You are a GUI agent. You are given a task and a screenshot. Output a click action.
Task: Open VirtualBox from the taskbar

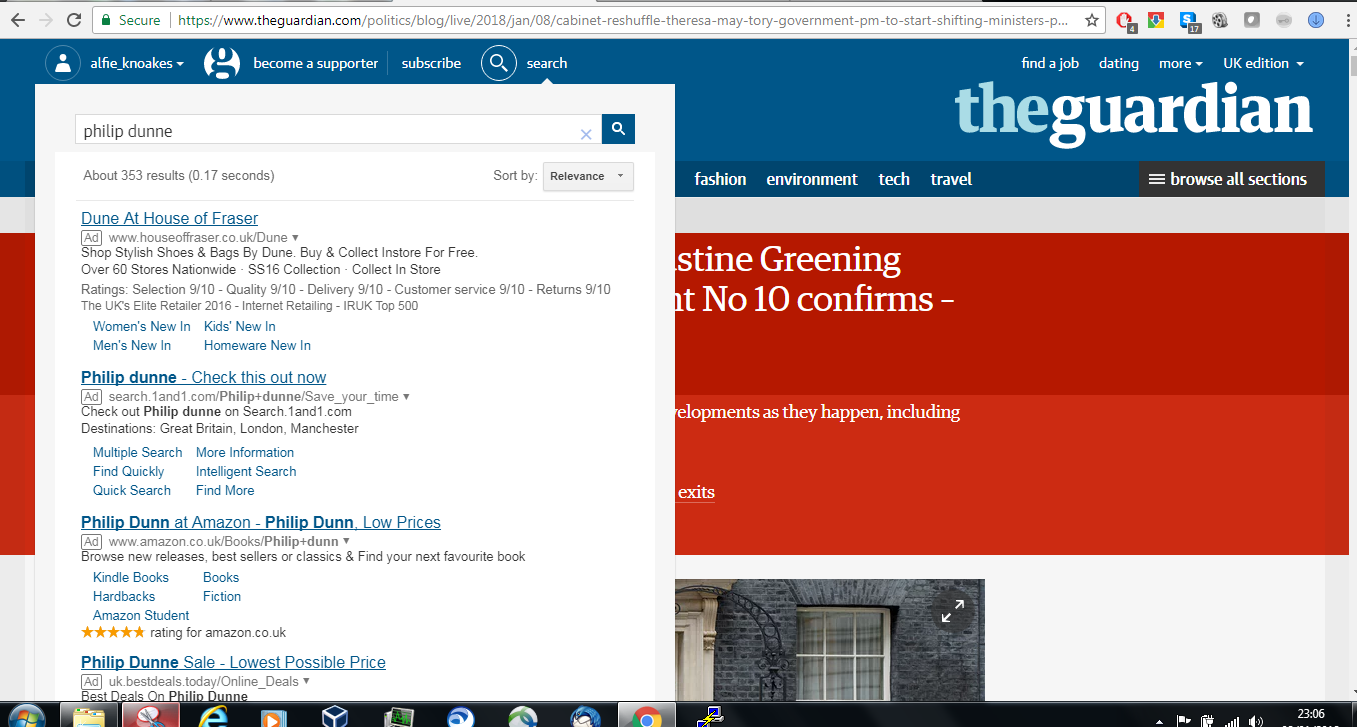(x=336, y=716)
